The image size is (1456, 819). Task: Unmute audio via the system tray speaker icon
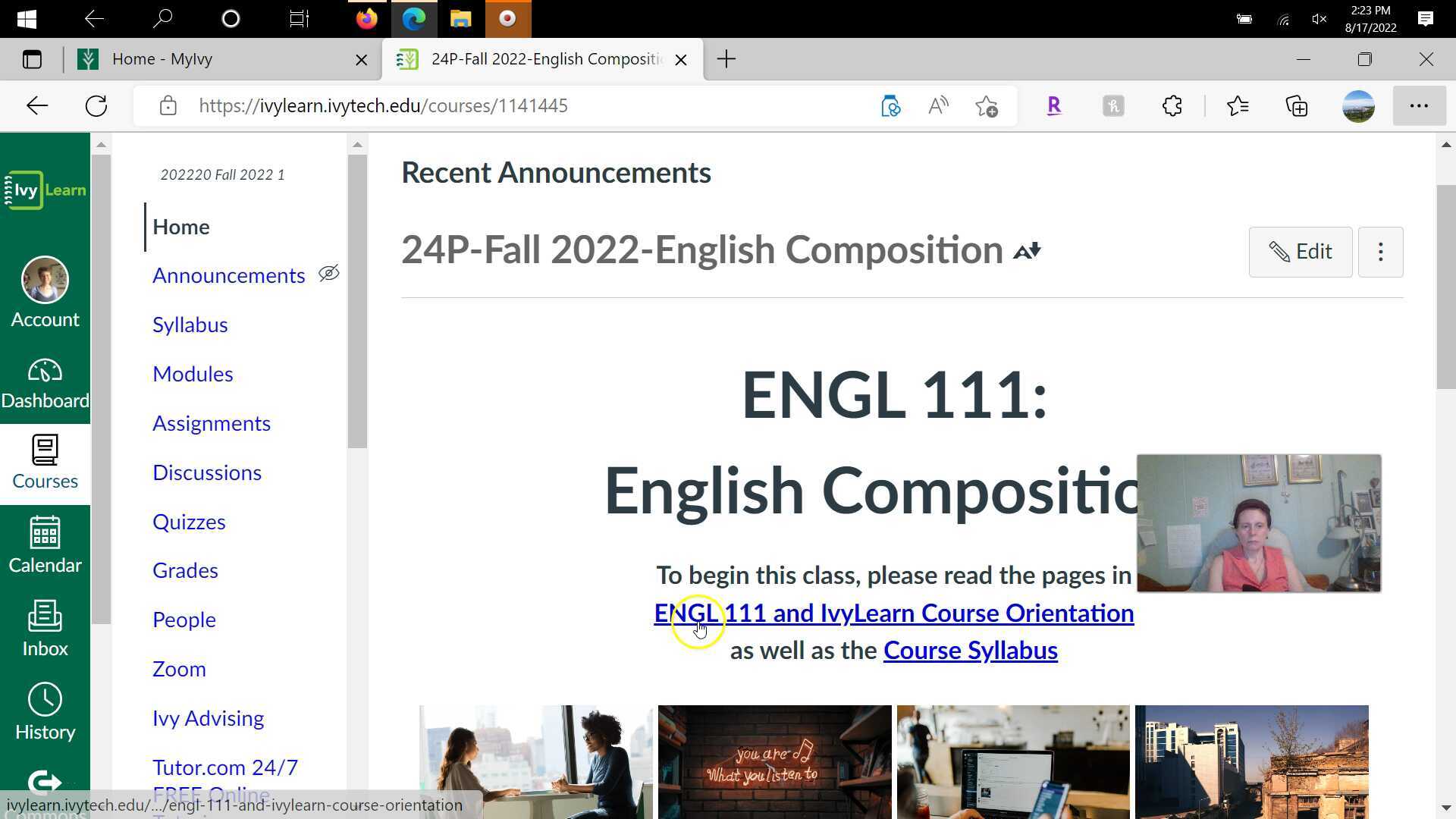tap(1318, 19)
